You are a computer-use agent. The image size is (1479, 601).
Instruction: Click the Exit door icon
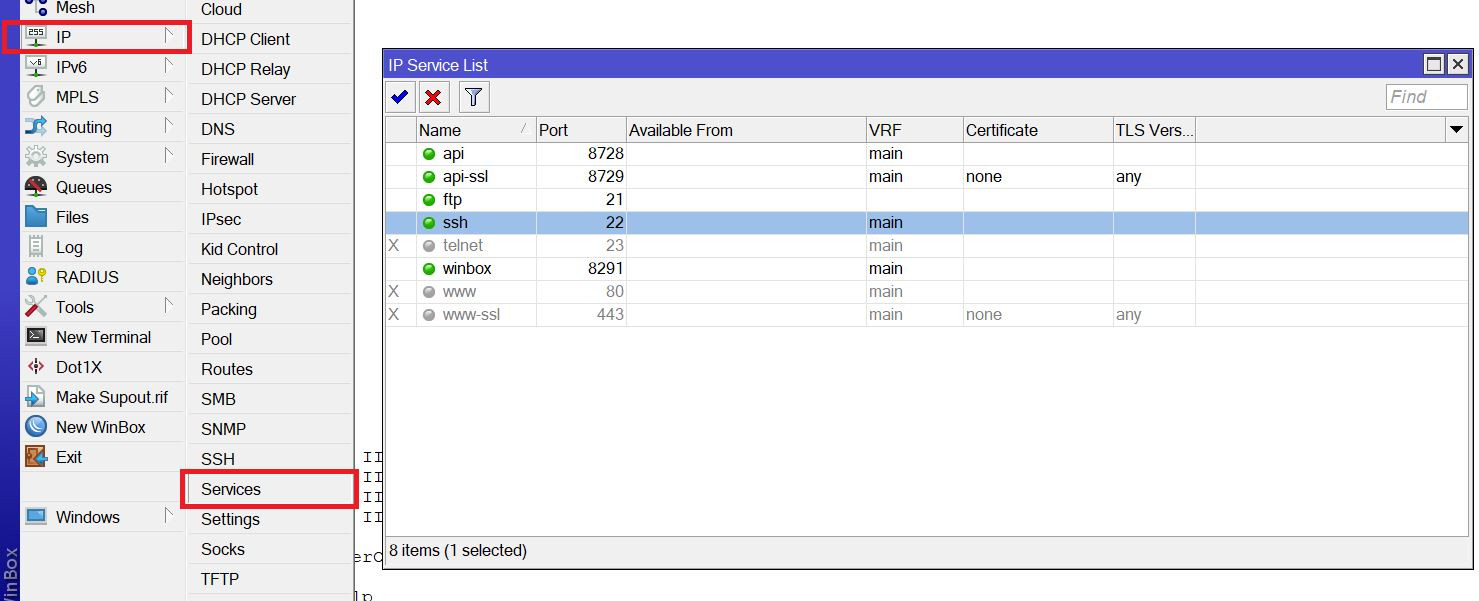(x=36, y=457)
